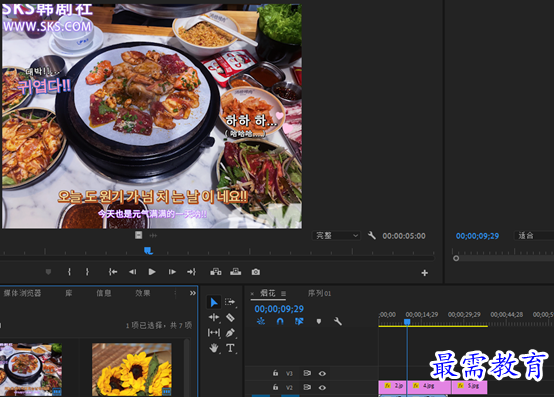Target the V3 track label

[289, 373]
